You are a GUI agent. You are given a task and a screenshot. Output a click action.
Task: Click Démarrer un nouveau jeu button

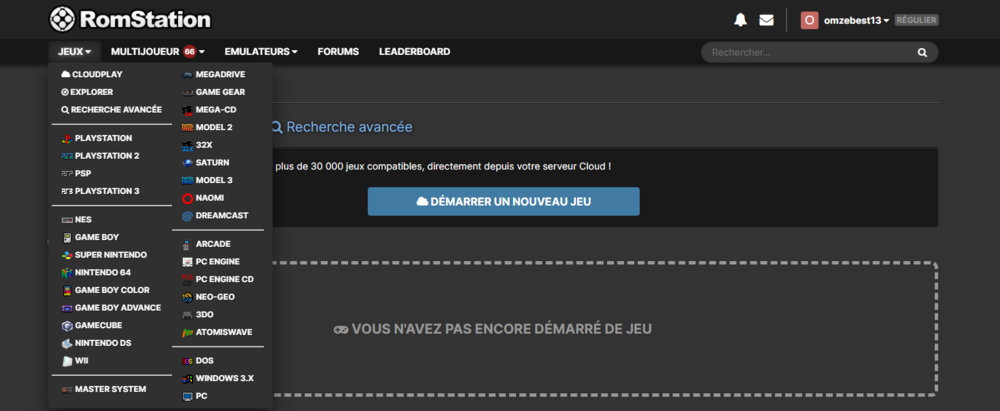click(x=503, y=201)
